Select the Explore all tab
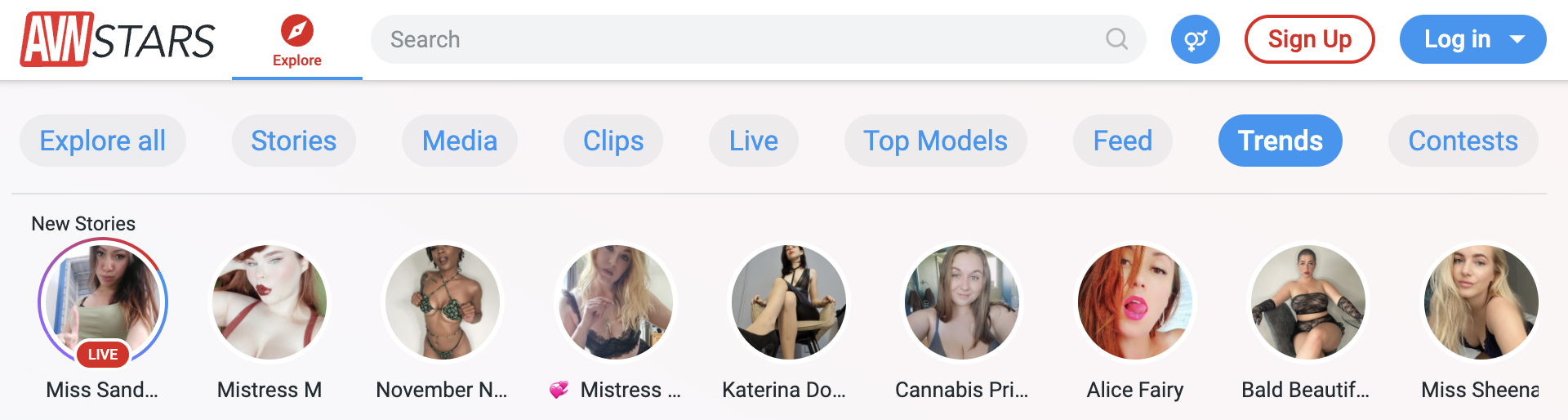 click(x=103, y=141)
